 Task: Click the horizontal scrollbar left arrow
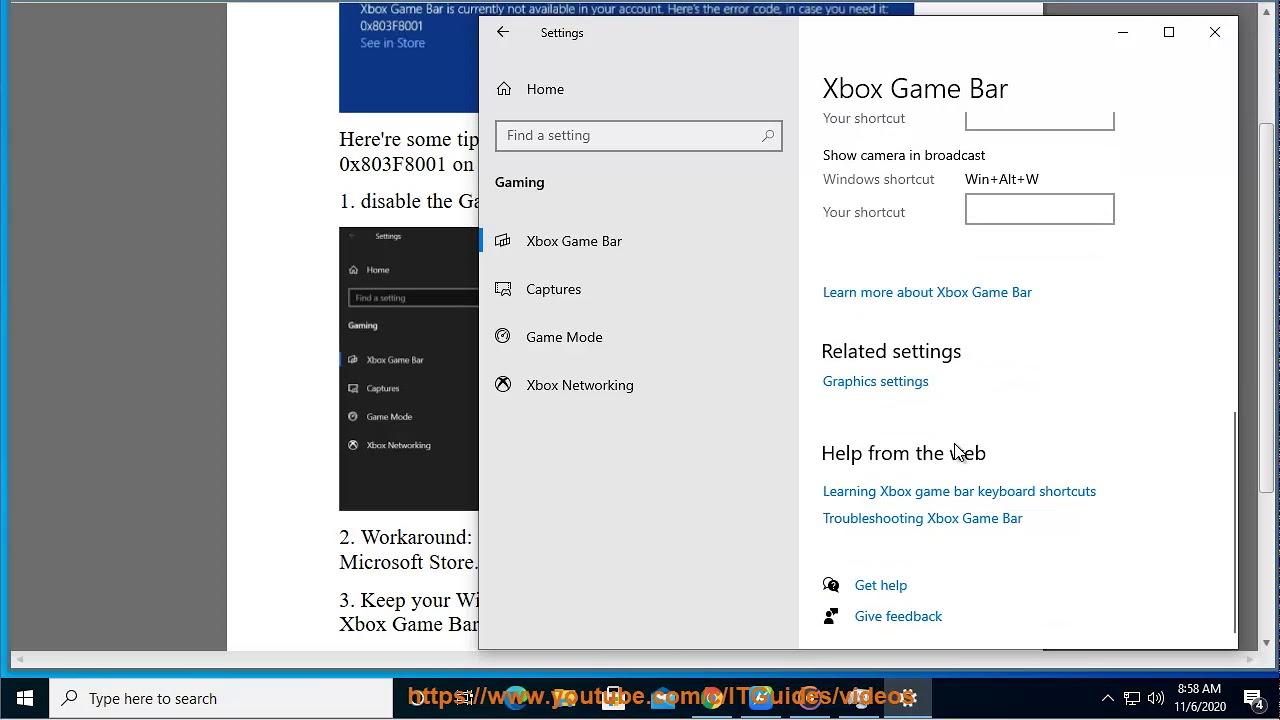[17, 660]
